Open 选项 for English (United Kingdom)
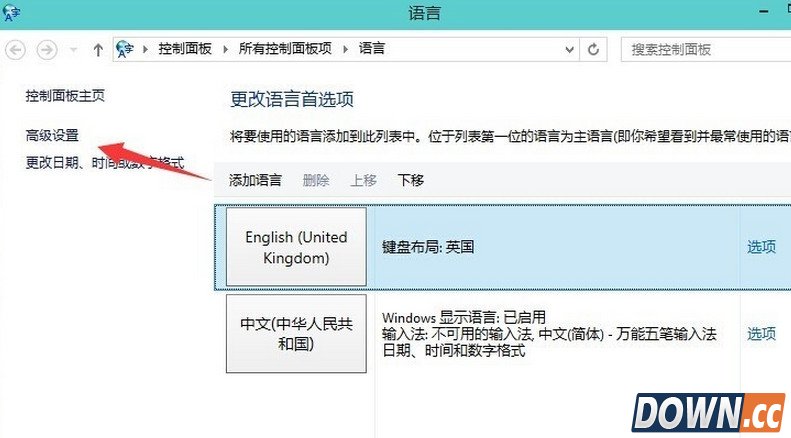The image size is (791, 438). [x=761, y=247]
